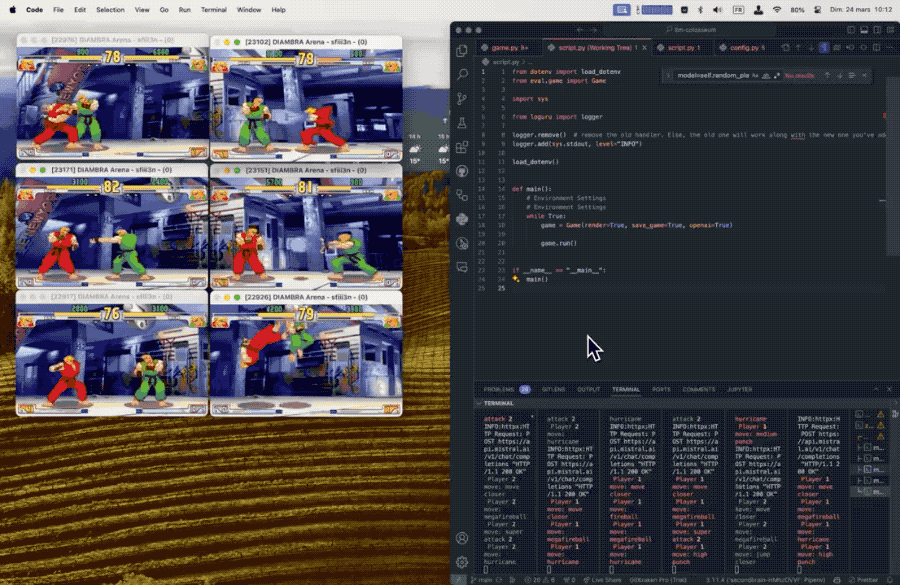
Task: Click Live Share in the status bar
Action: point(606,579)
